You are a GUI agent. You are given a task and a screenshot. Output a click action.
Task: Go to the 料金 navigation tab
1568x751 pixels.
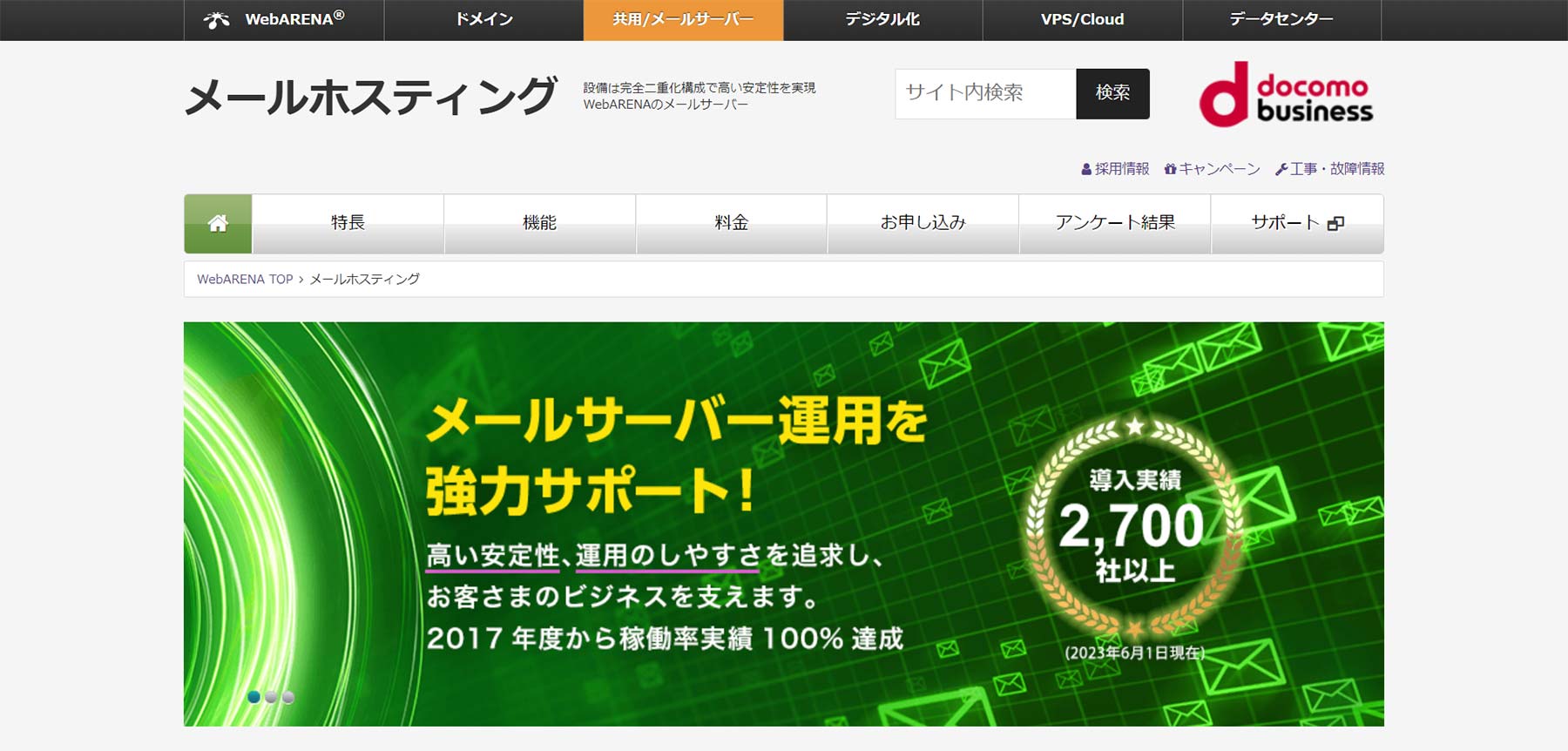click(731, 224)
